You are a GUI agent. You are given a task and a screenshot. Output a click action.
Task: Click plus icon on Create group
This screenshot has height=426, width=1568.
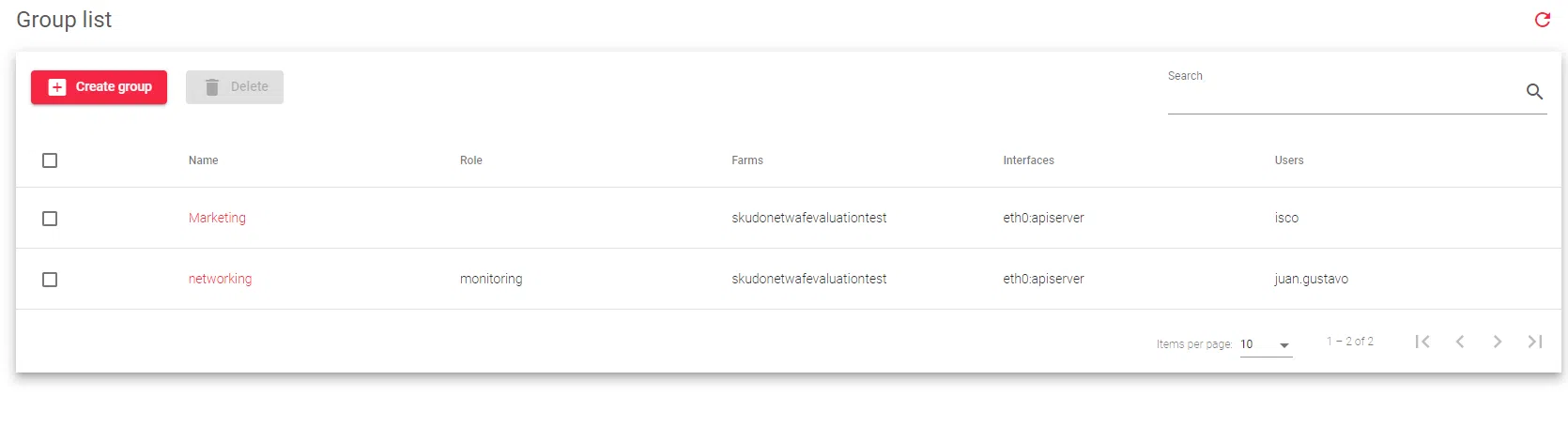pos(57,87)
